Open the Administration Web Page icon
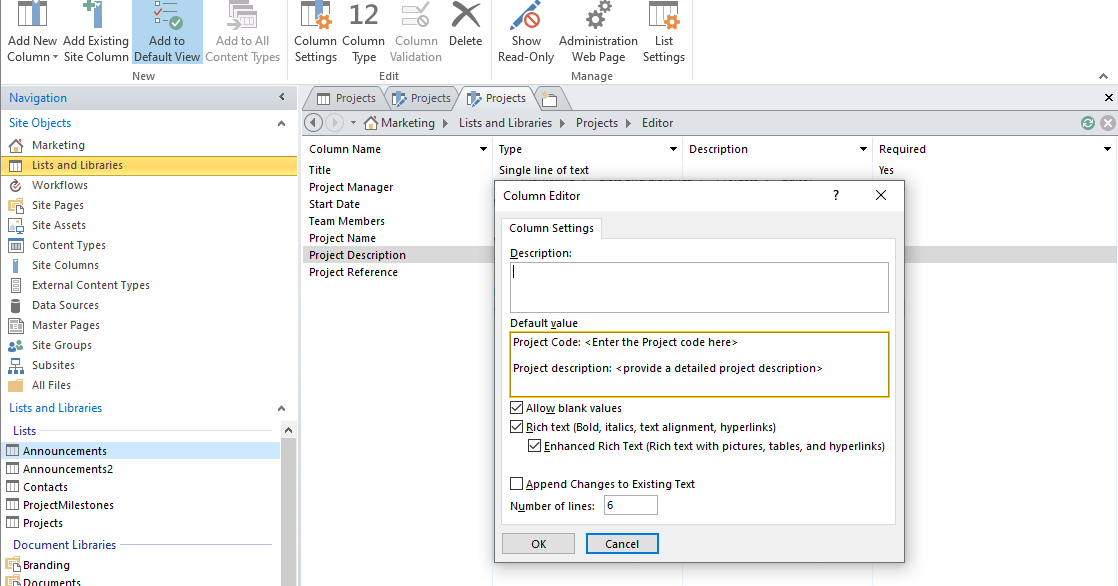The image size is (1118, 586). pos(598,30)
